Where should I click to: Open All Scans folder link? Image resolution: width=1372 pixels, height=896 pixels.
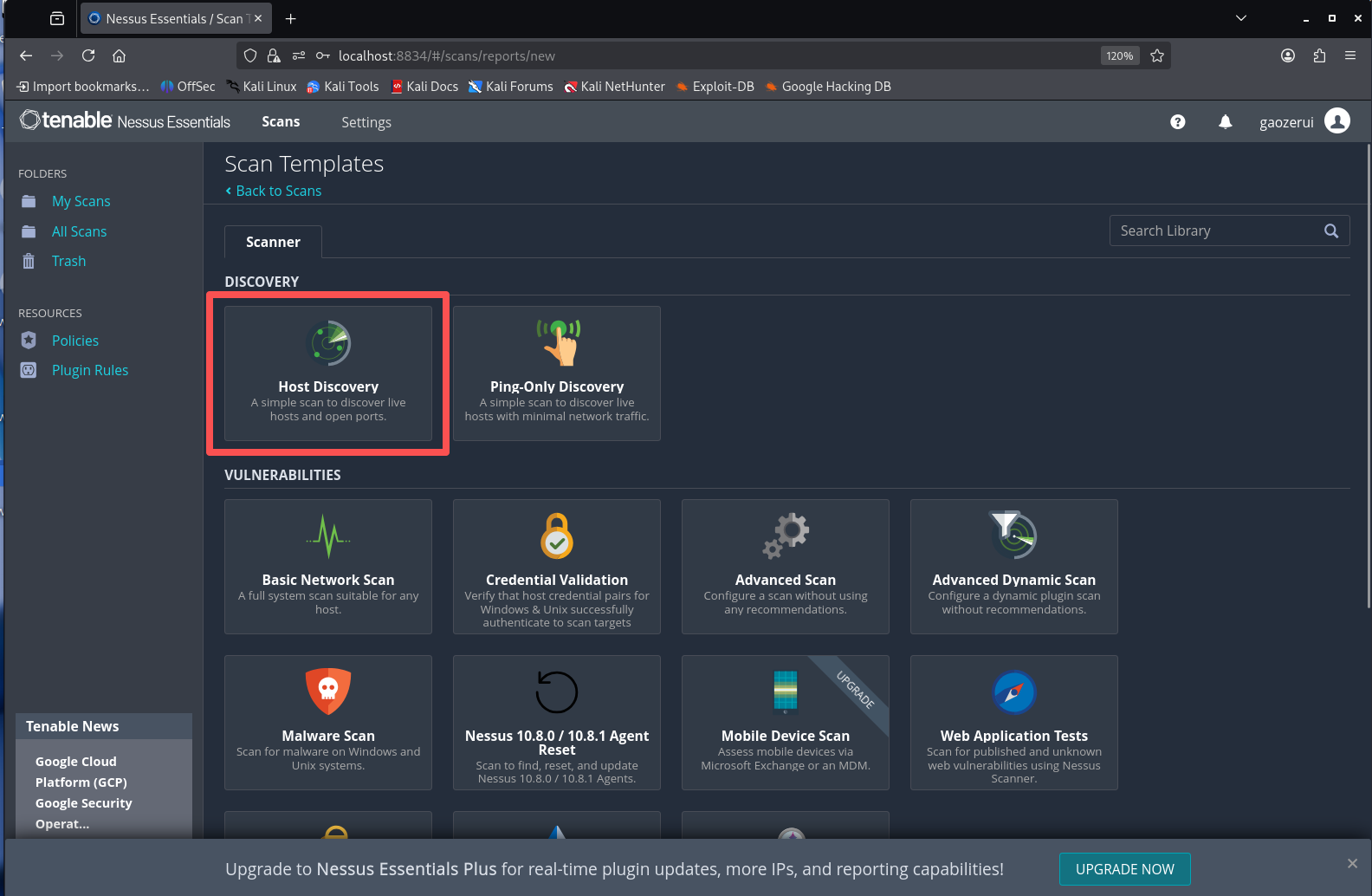(79, 231)
